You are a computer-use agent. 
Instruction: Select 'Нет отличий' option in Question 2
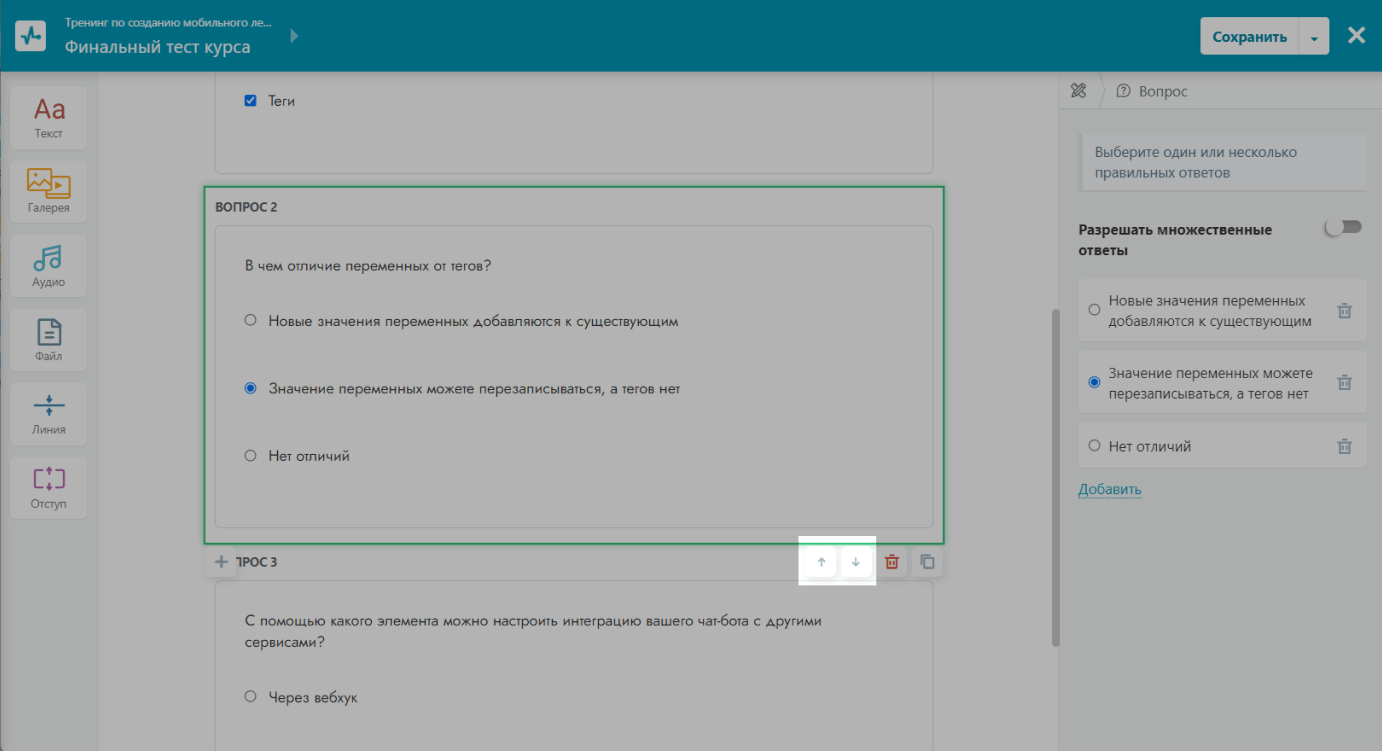click(x=250, y=456)
